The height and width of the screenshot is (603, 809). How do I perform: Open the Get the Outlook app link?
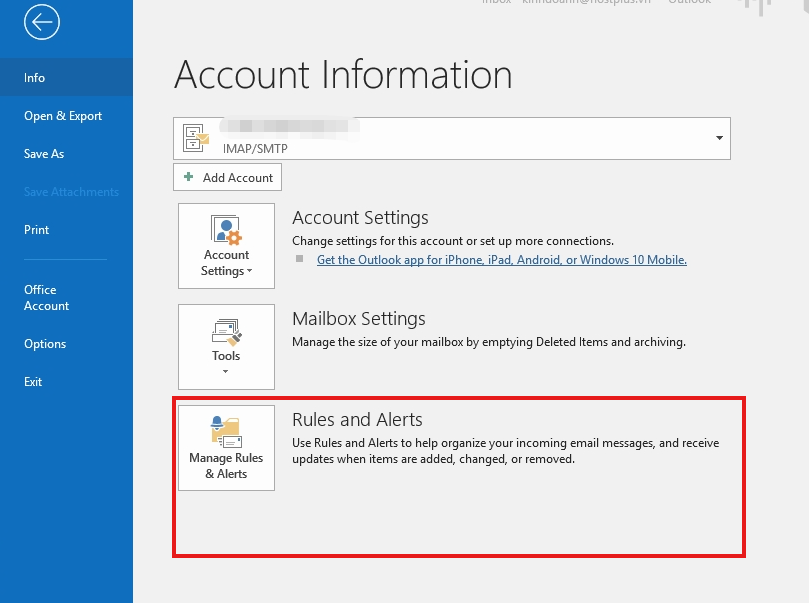pos(501,259)
